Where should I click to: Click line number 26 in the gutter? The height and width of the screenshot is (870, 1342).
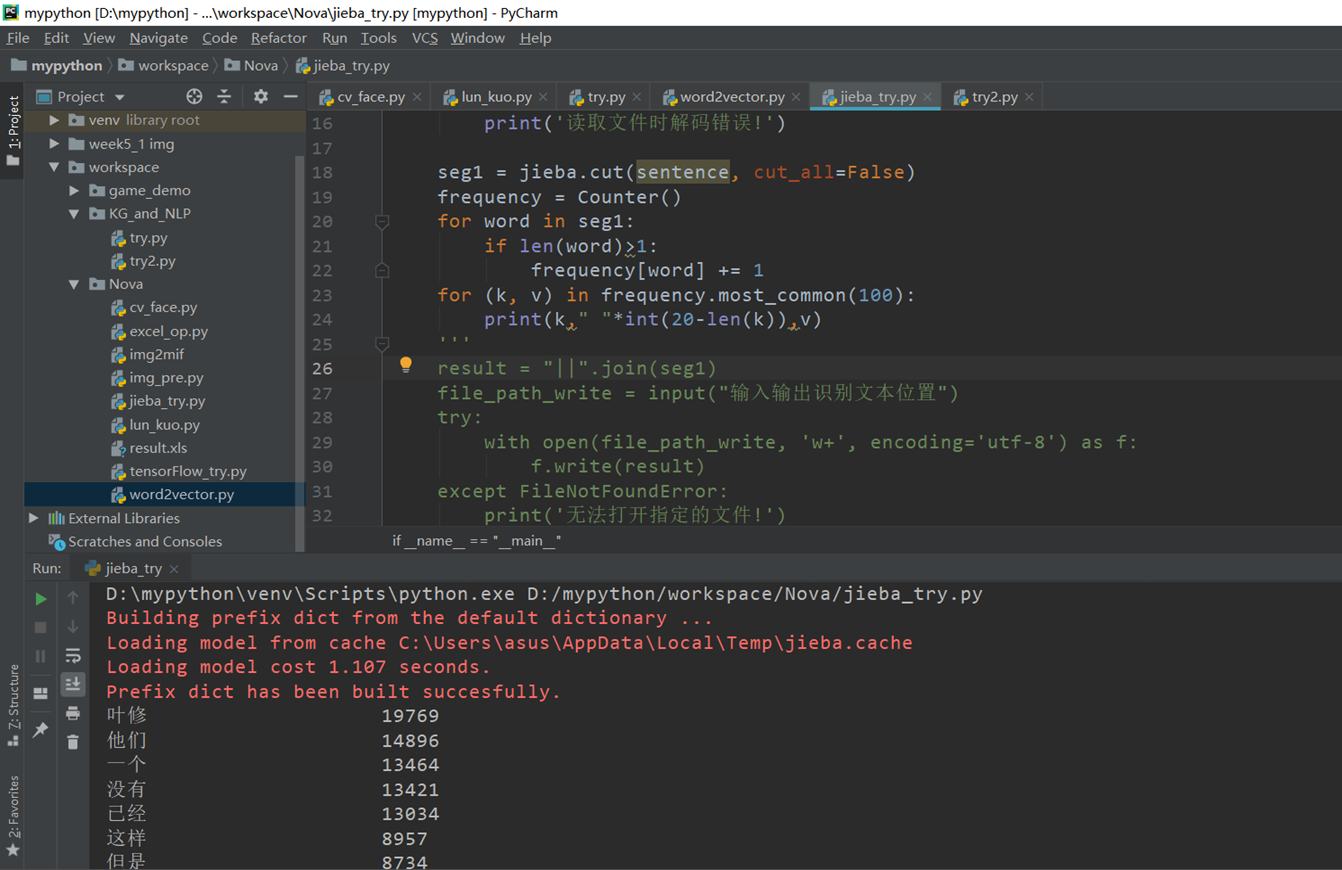coord(322,368)
